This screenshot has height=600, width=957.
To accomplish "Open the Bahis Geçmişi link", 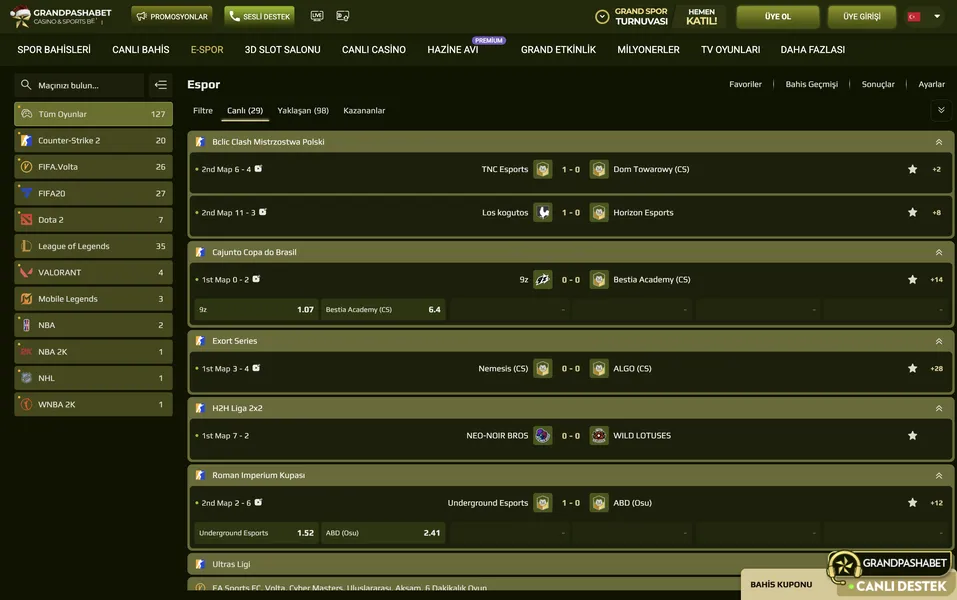I will [x=811, y=85].
